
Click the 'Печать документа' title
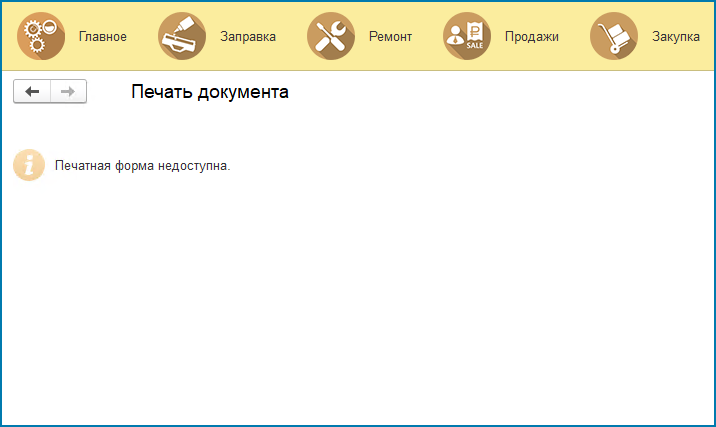coord(210,92)
